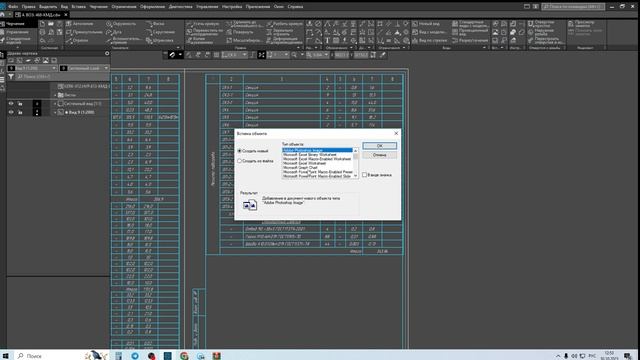This screenshot has width=640, height=360.
Task: Toggle visibility eye of Вид 9 (1:200)
Action: tap(11, 112)
